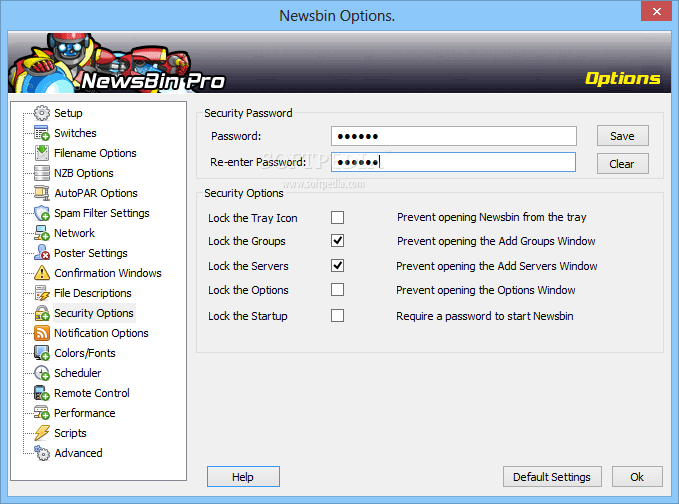Click the Save password button
This screenshot has height=504, width=679.
(622, 136)
